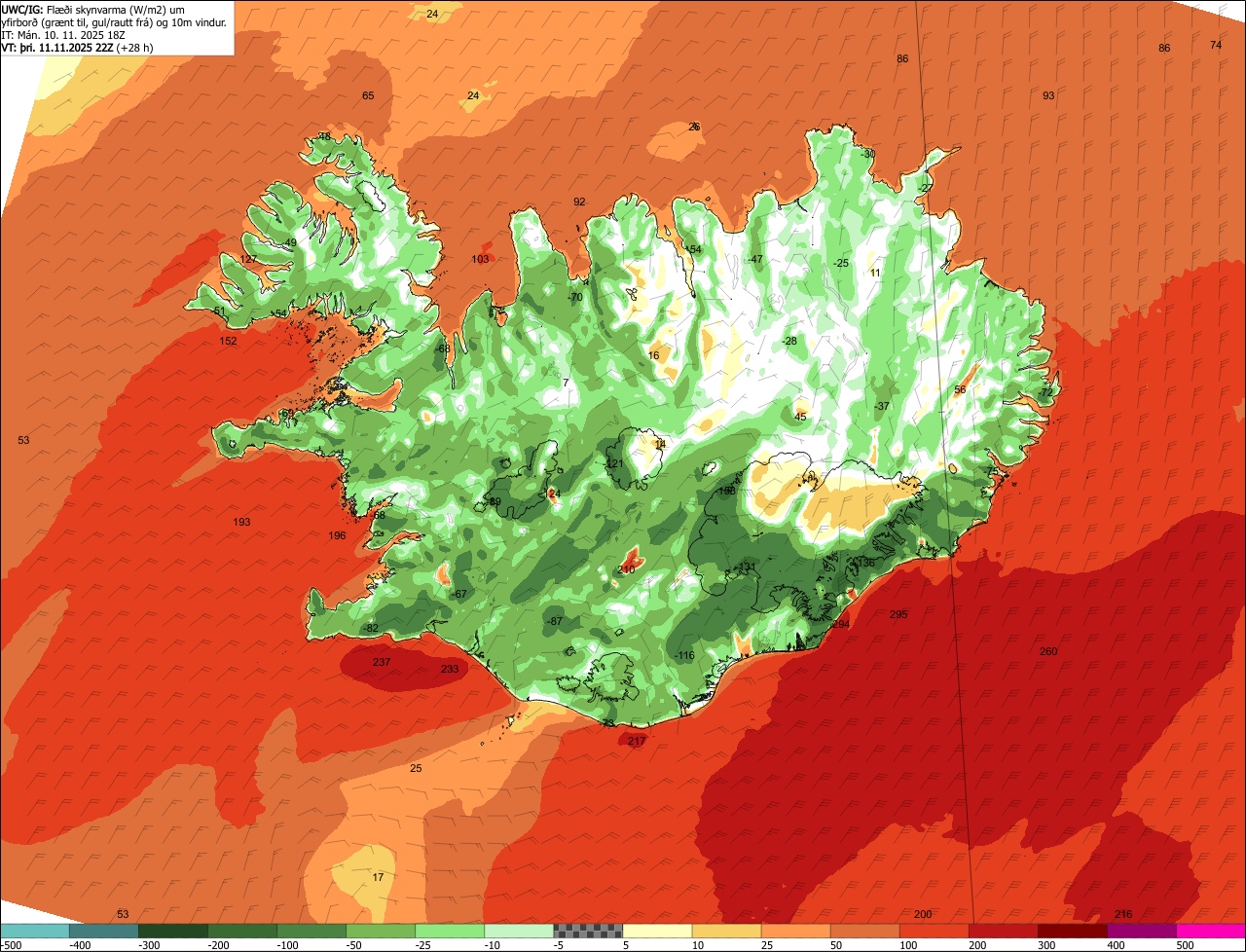
Task: Click the map value 17
Action: click(x=379, y=877)
